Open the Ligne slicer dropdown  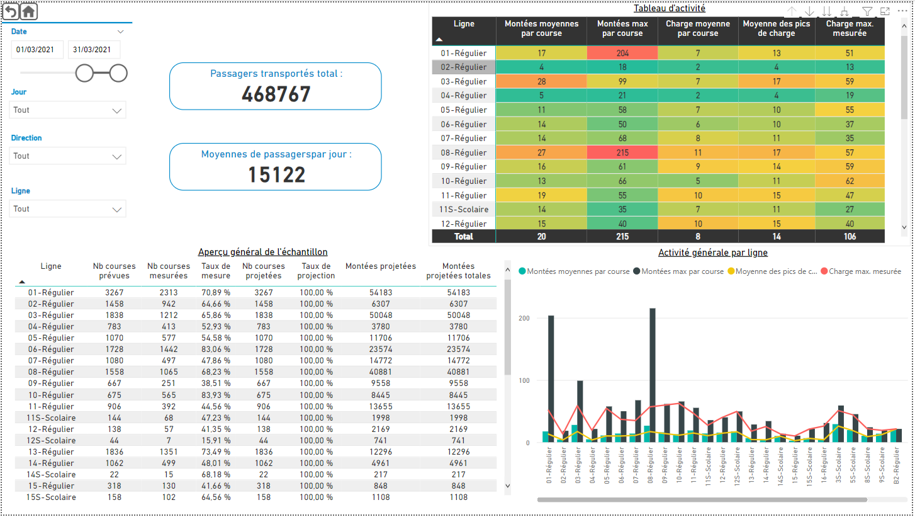point(68,209)
